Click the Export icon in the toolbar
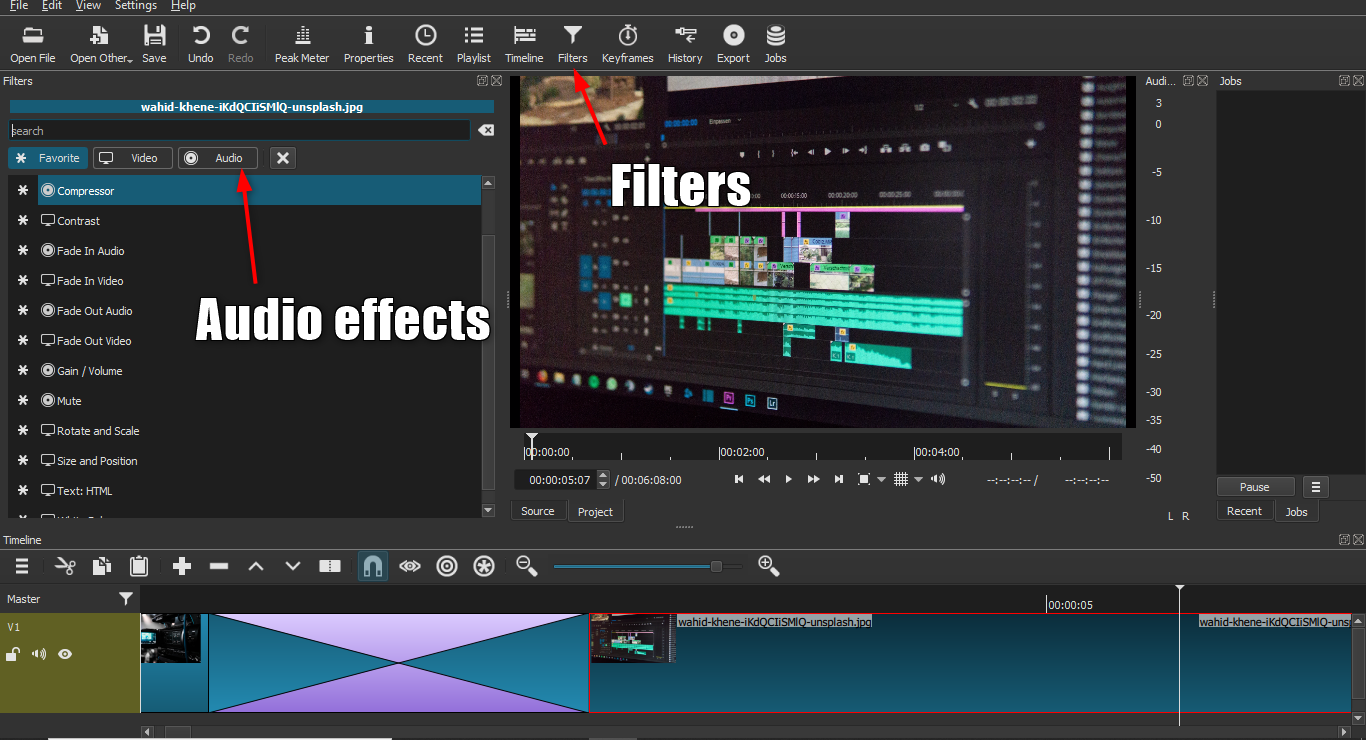Screen dimensions: 1366x740 [x=733, y=42]
